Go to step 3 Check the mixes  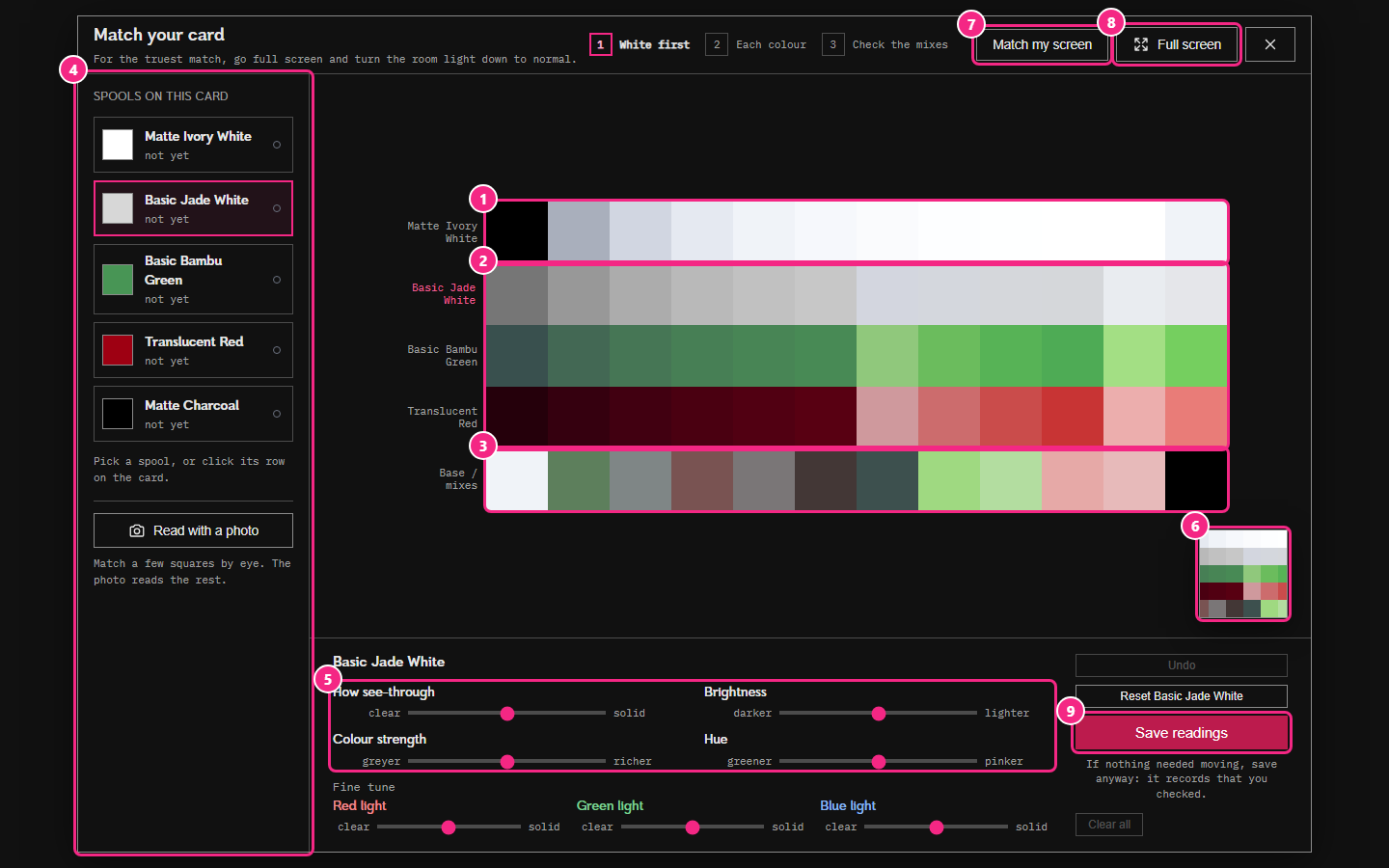point(885,44)
